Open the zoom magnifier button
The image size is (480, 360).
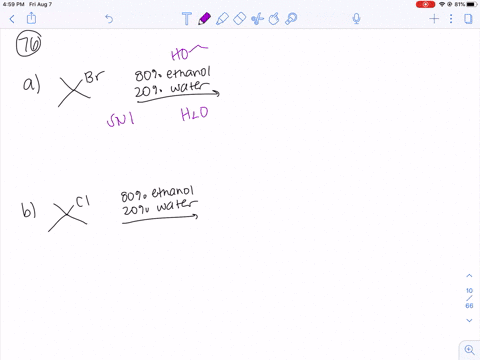click(470, 350)
